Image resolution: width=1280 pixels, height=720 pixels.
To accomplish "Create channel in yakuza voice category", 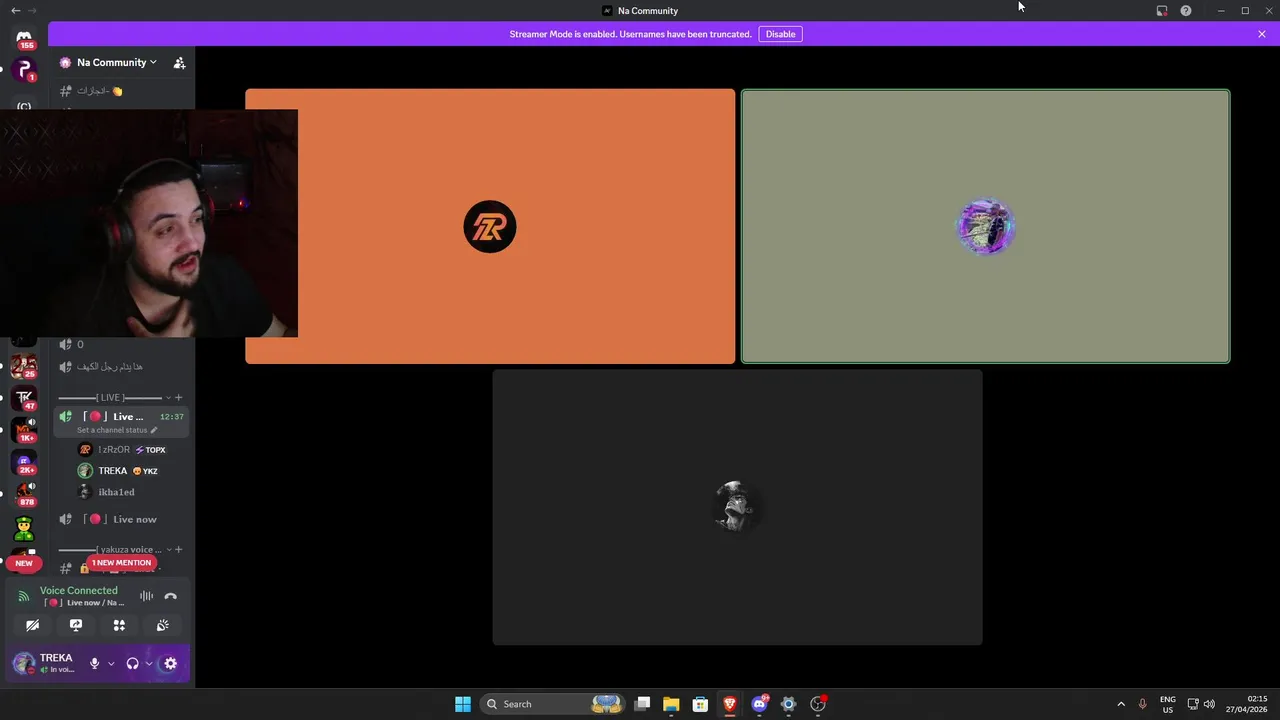I will [179, 550].
